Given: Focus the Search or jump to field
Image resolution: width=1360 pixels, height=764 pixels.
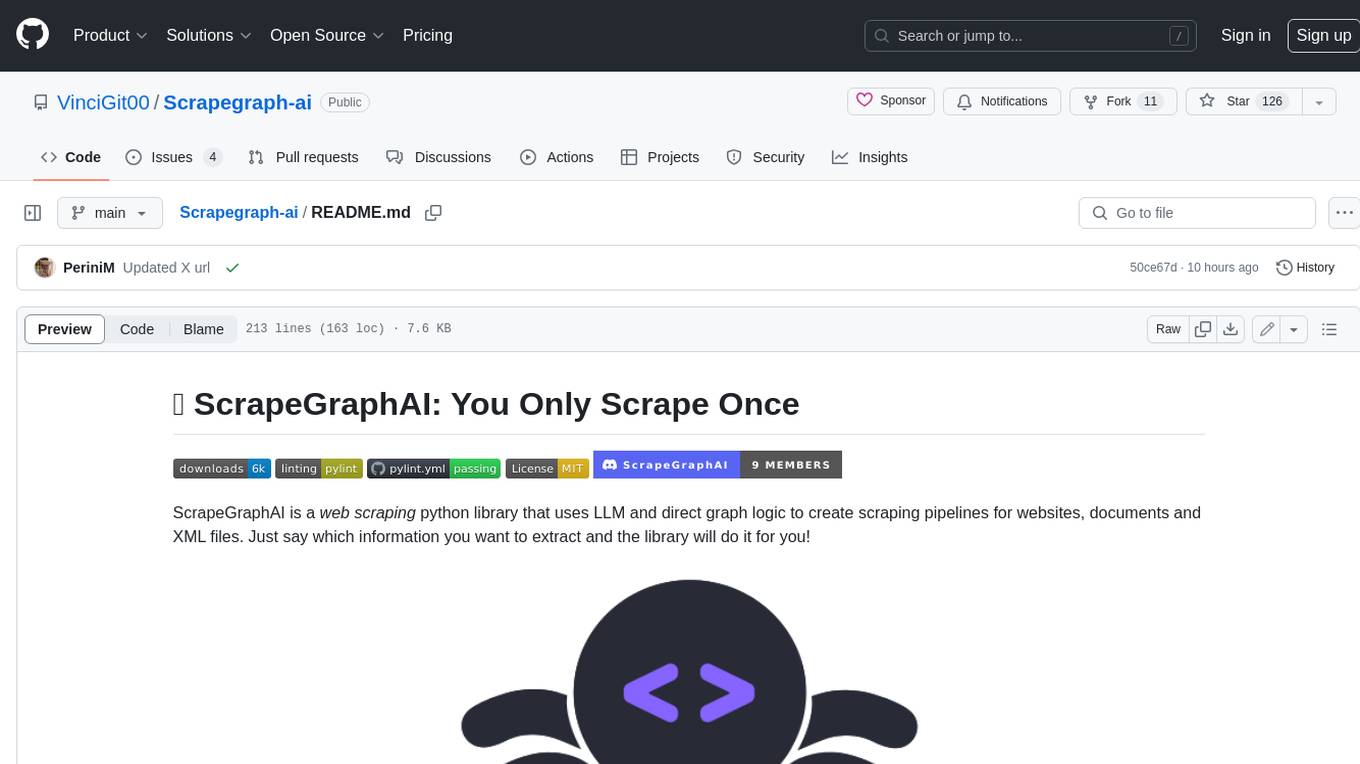Looking at the screenshot, I should point(1030,35).
